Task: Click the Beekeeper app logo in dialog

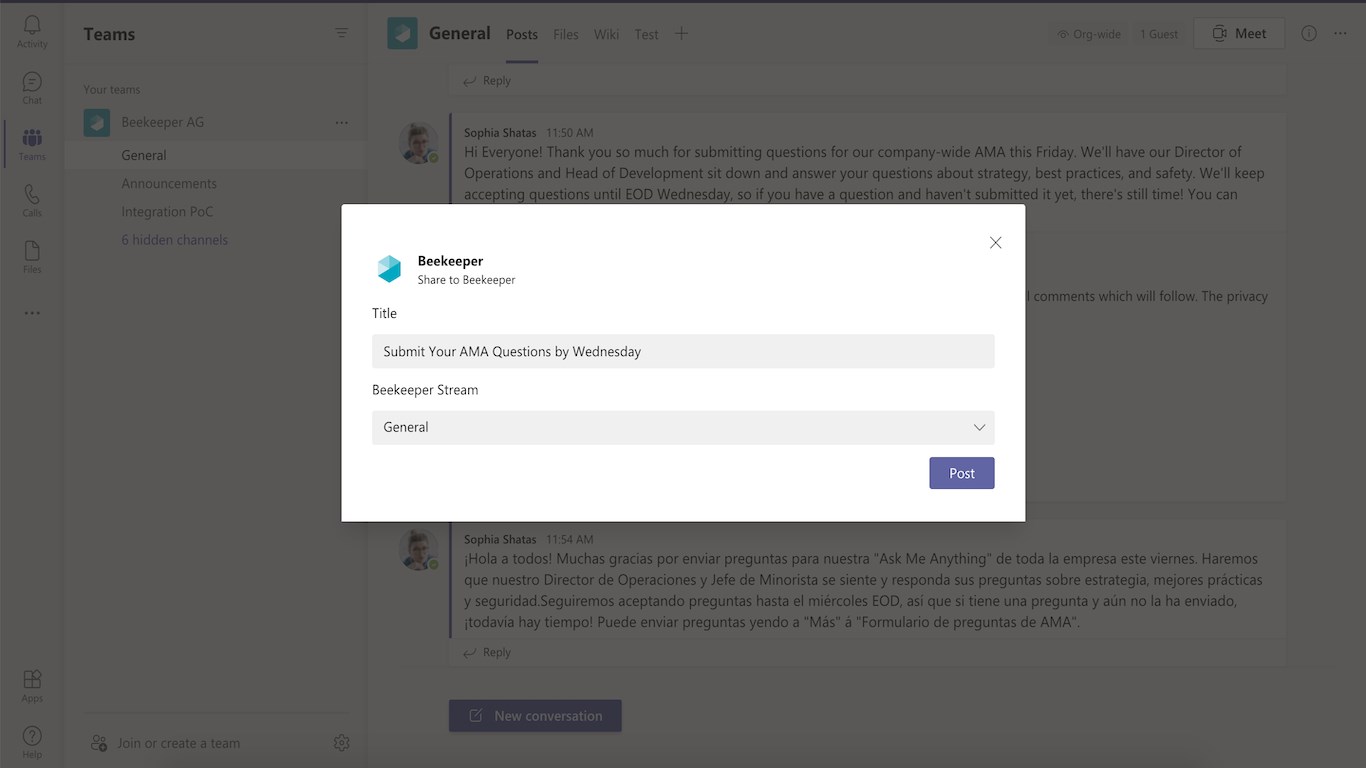Action: 389,268
